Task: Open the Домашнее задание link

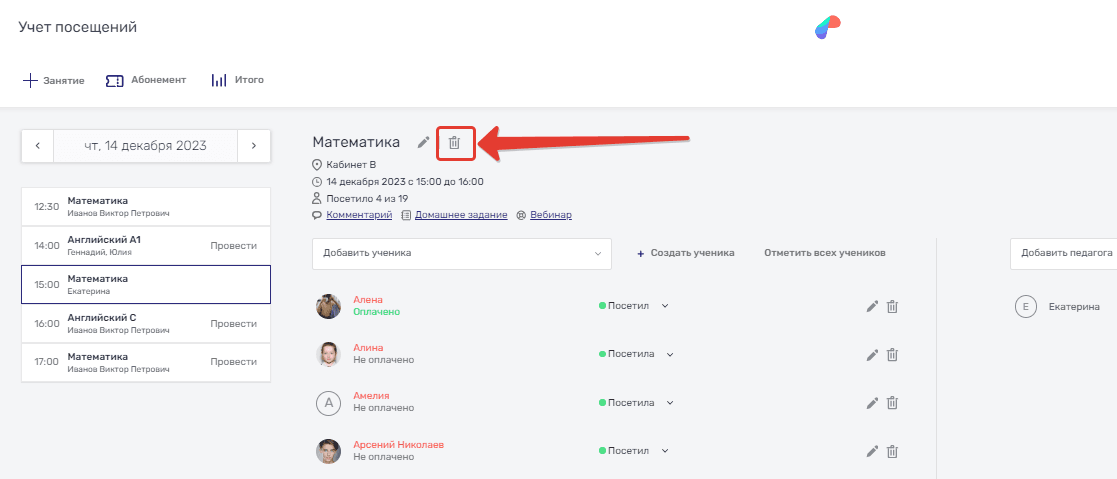Action: click(x=454, y=215)
